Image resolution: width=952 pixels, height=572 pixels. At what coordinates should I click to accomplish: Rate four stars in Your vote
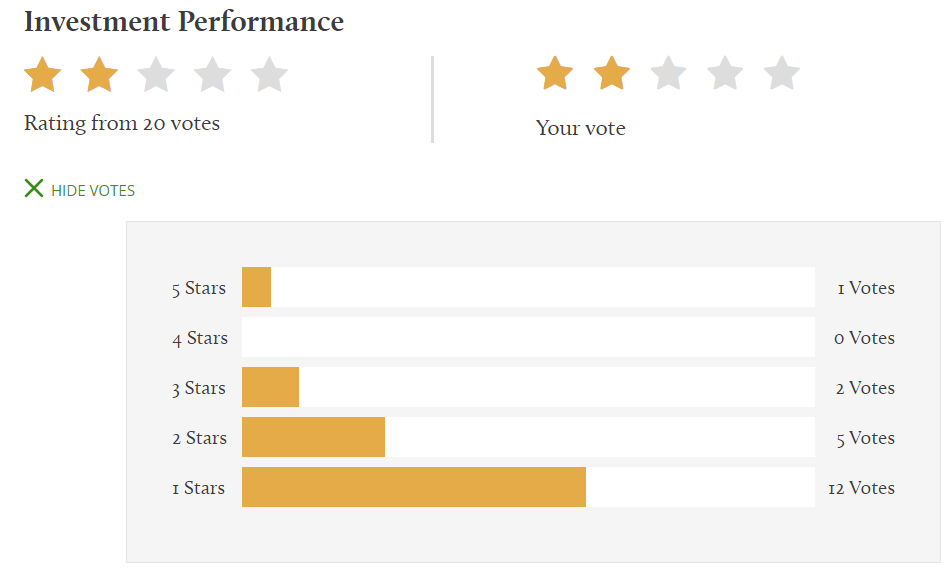(725, 73)
